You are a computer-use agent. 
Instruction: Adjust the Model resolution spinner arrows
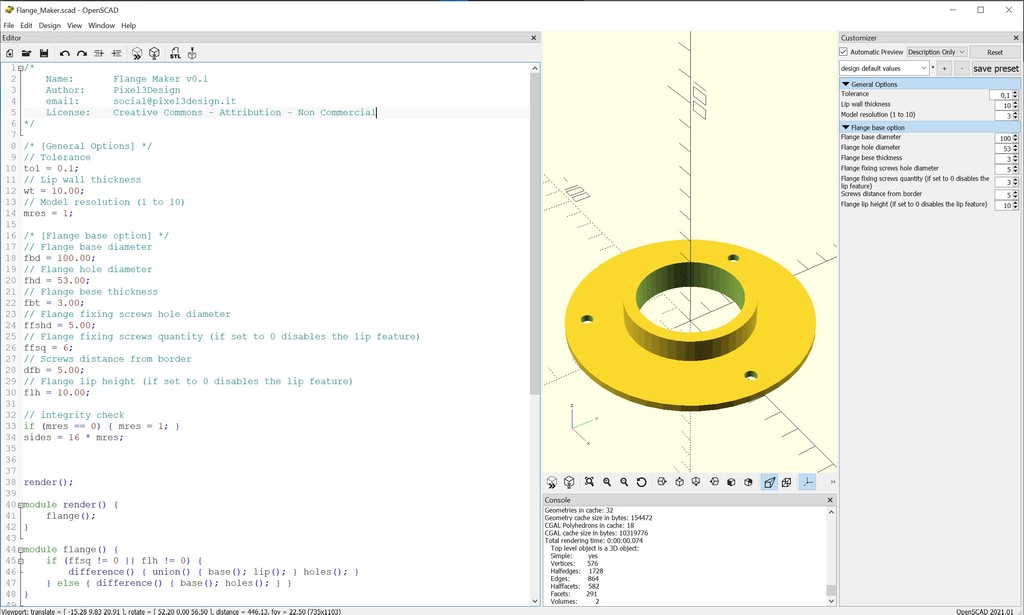tap(1016, 116)
